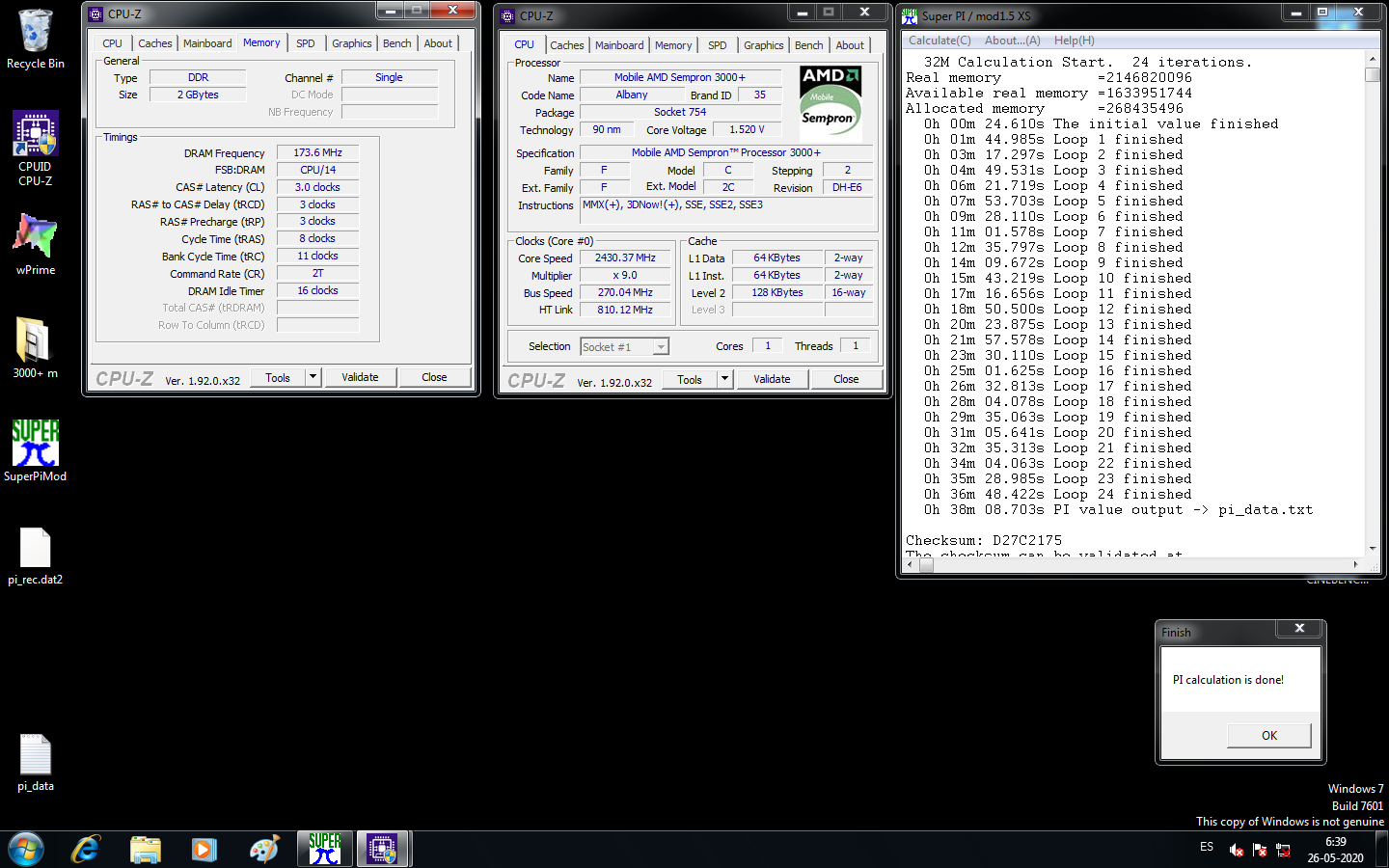1389x868 pixels.
Task: Click the HT Link value 810.12 MHz
Action: [x=625, y=310]
